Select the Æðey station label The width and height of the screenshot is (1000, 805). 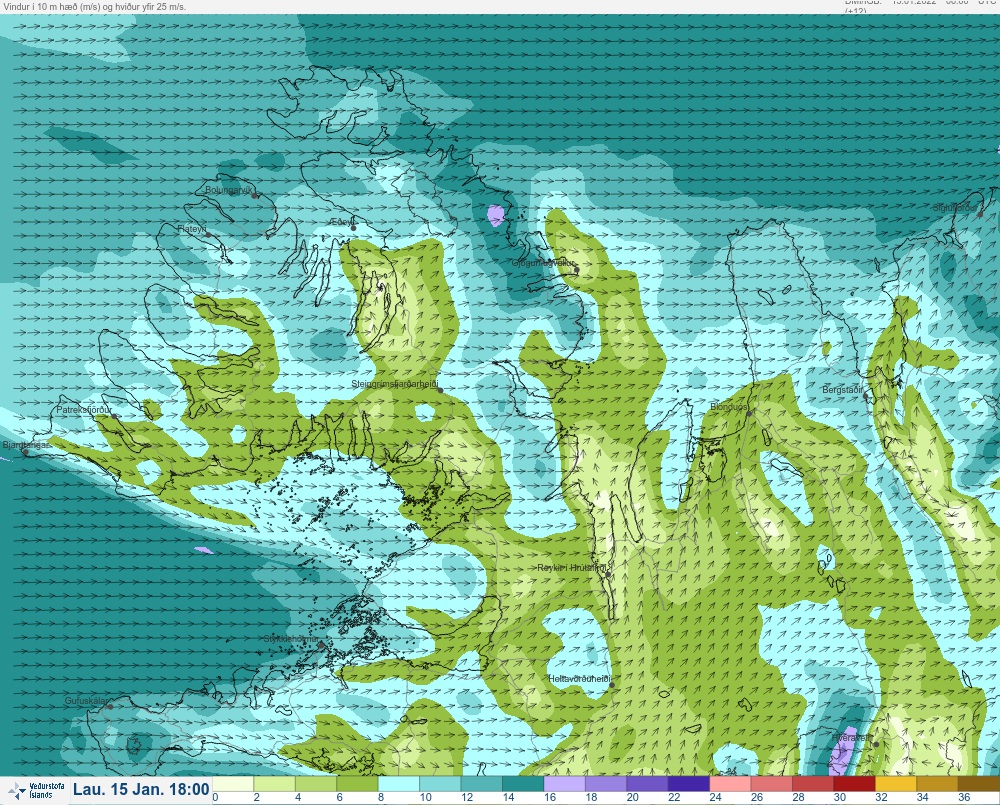pyautogui.click(x=341, y=221)
